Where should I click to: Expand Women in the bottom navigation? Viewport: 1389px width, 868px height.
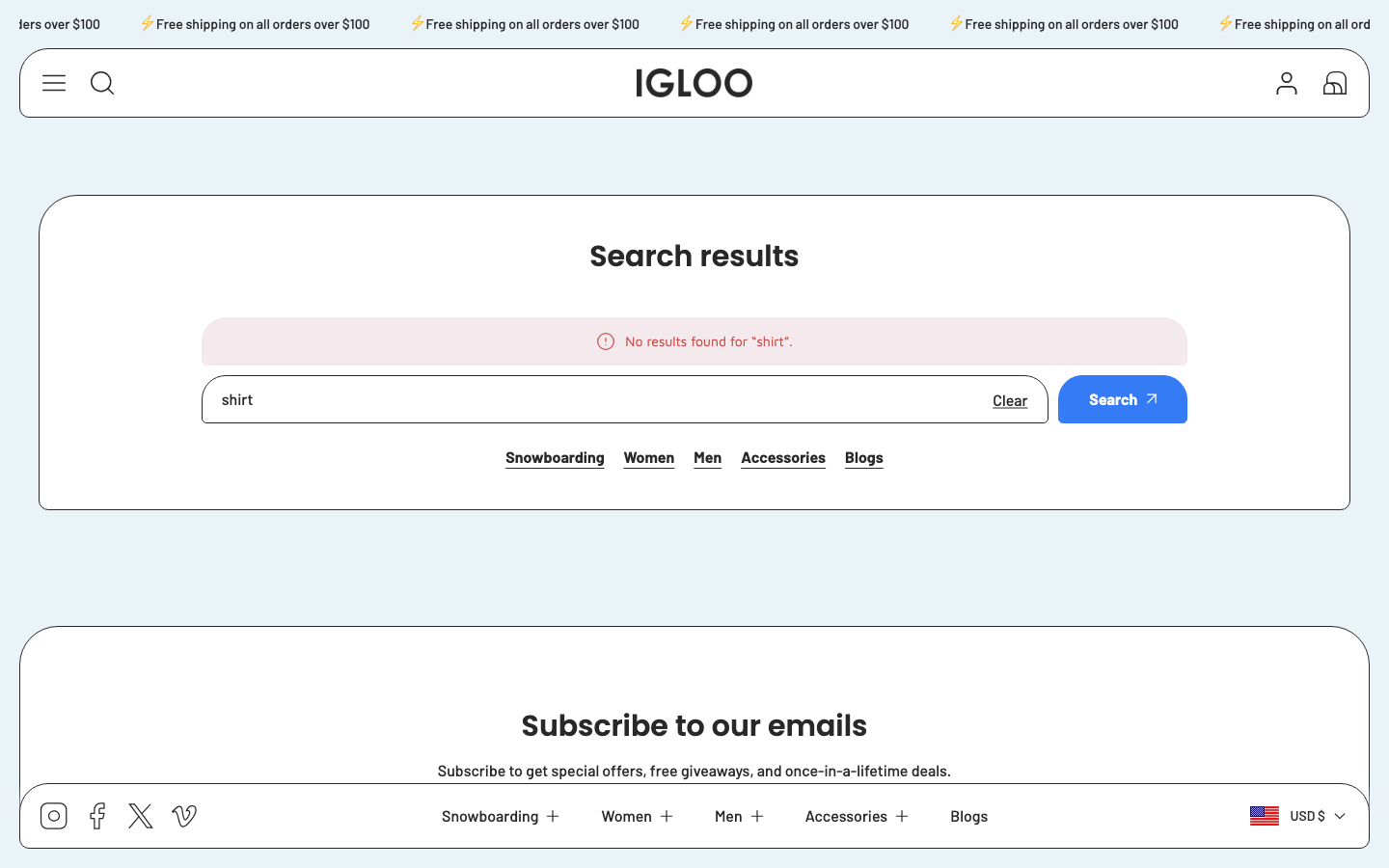coord(638,816)
